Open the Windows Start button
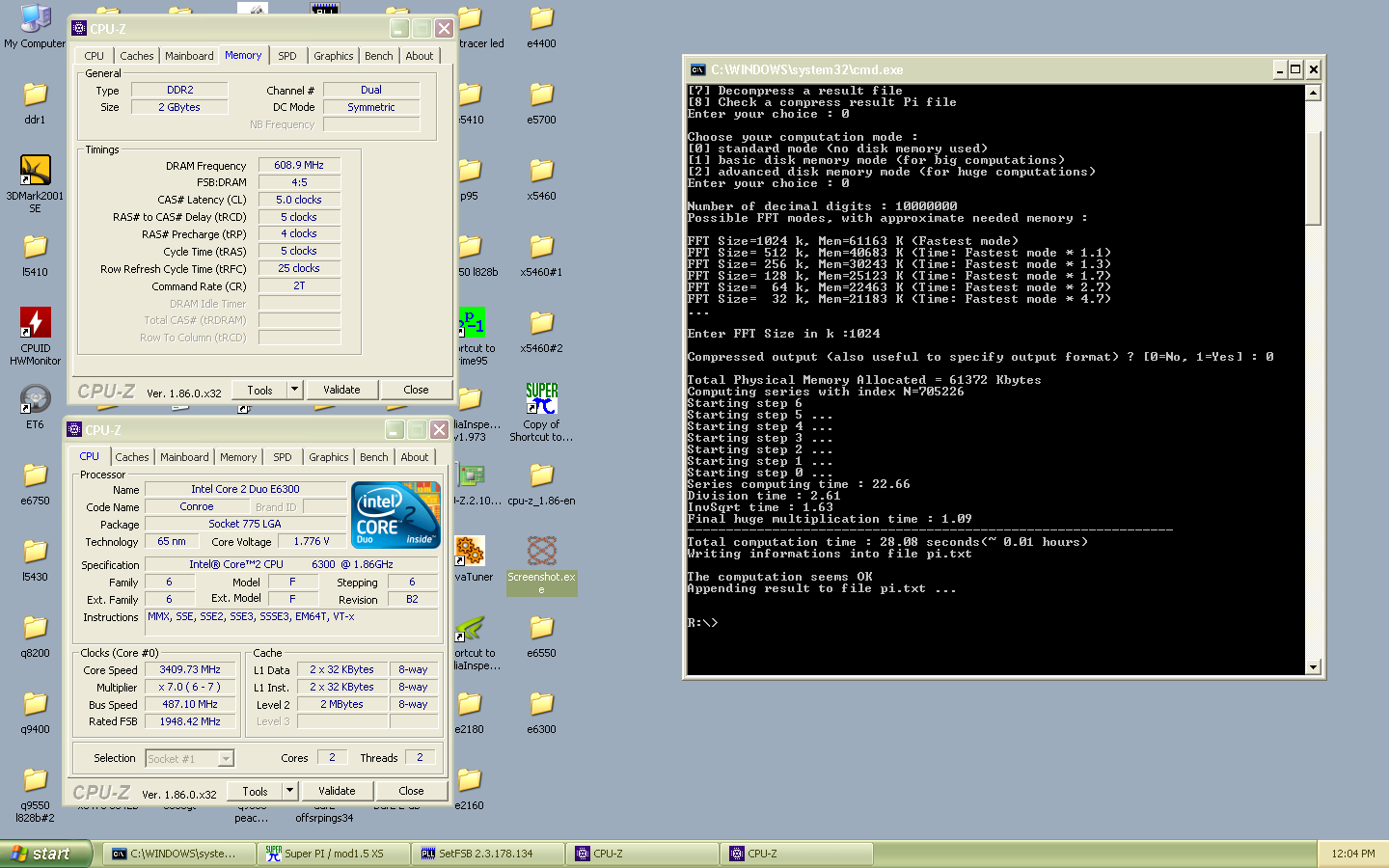Image resolution: width=1389 pixels, height=868 pixels. [46, 854]
